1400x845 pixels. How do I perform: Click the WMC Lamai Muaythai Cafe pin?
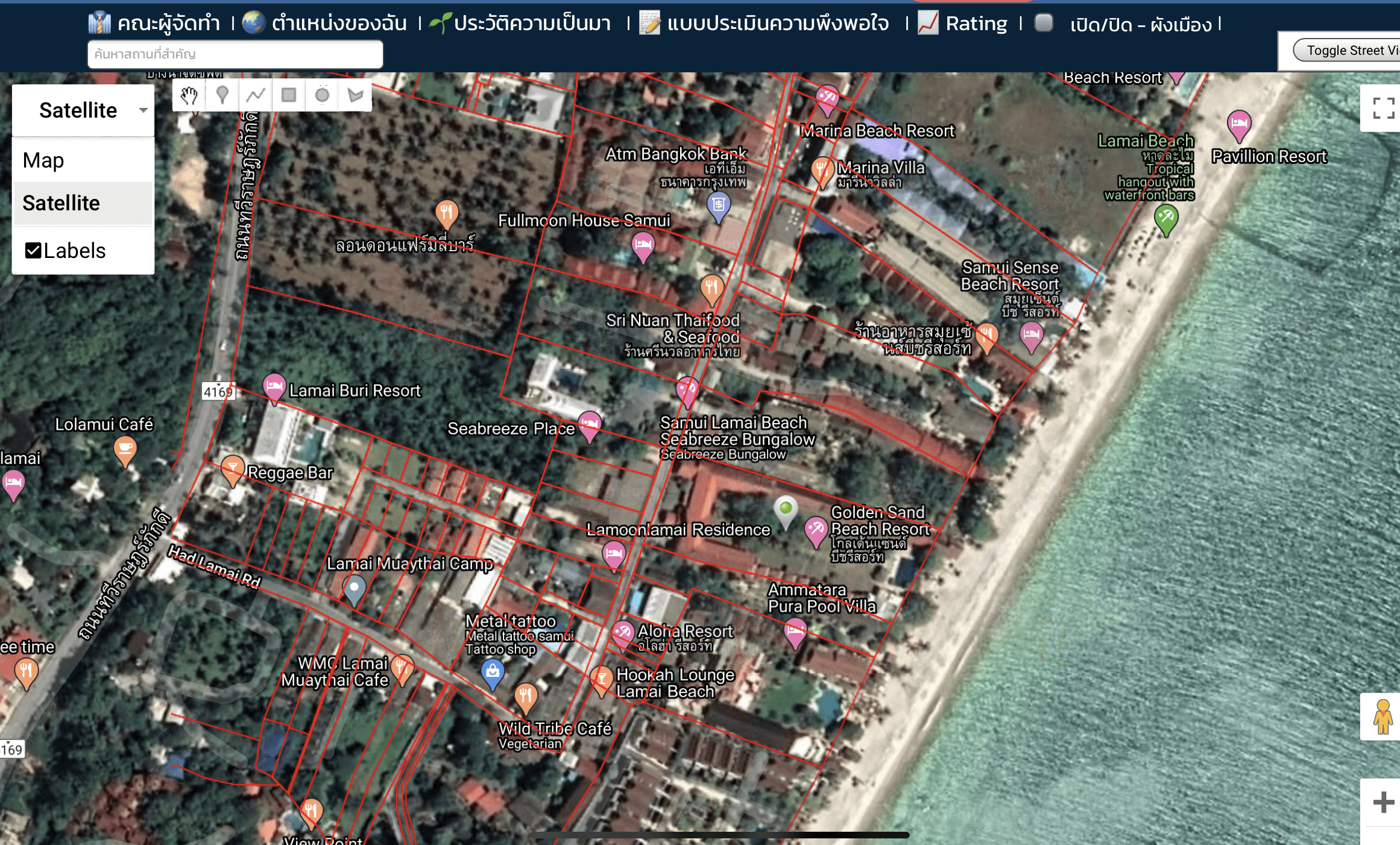click(x=402, y=669)
